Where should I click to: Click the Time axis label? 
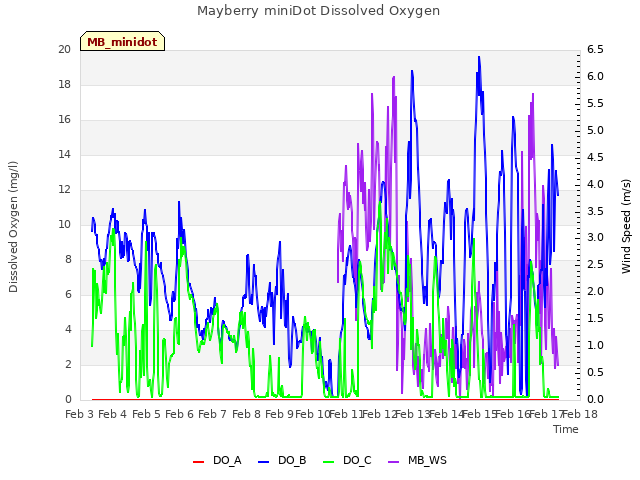(x=566, y=429)
